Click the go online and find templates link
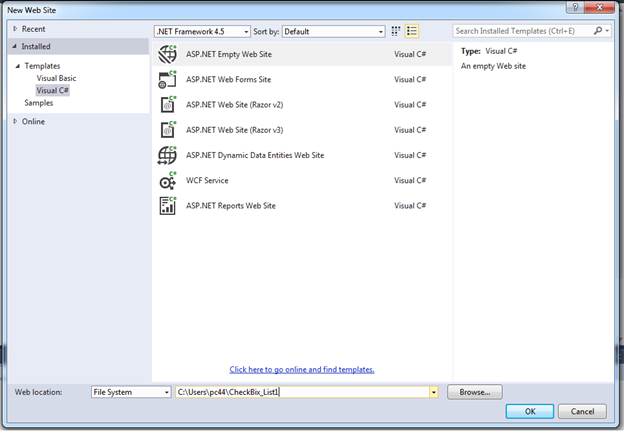Viewport: 624px width, 444px height. (x=302, y=370)
